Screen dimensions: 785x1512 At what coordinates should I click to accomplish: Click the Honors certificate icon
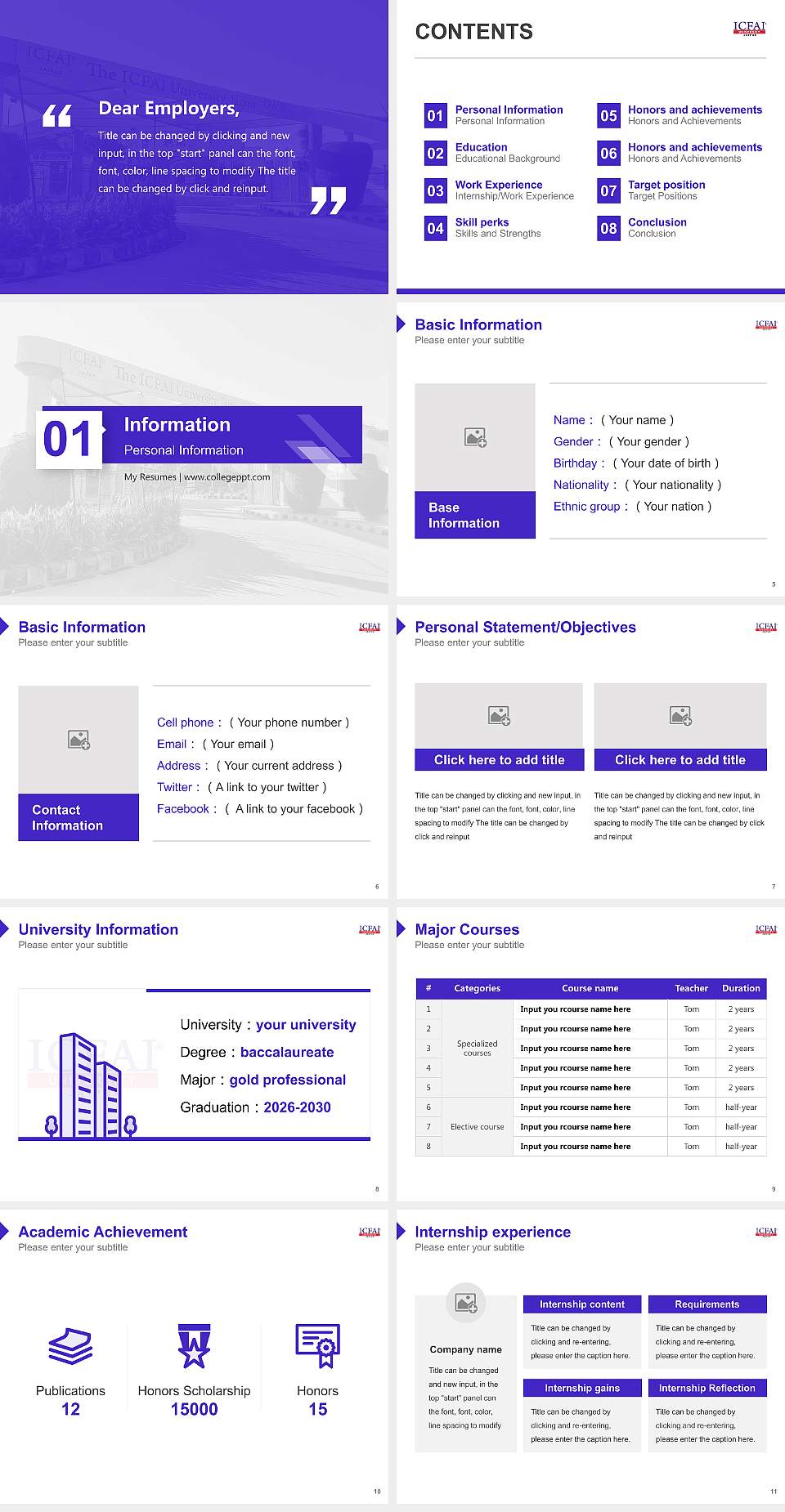click(318, 1346)
